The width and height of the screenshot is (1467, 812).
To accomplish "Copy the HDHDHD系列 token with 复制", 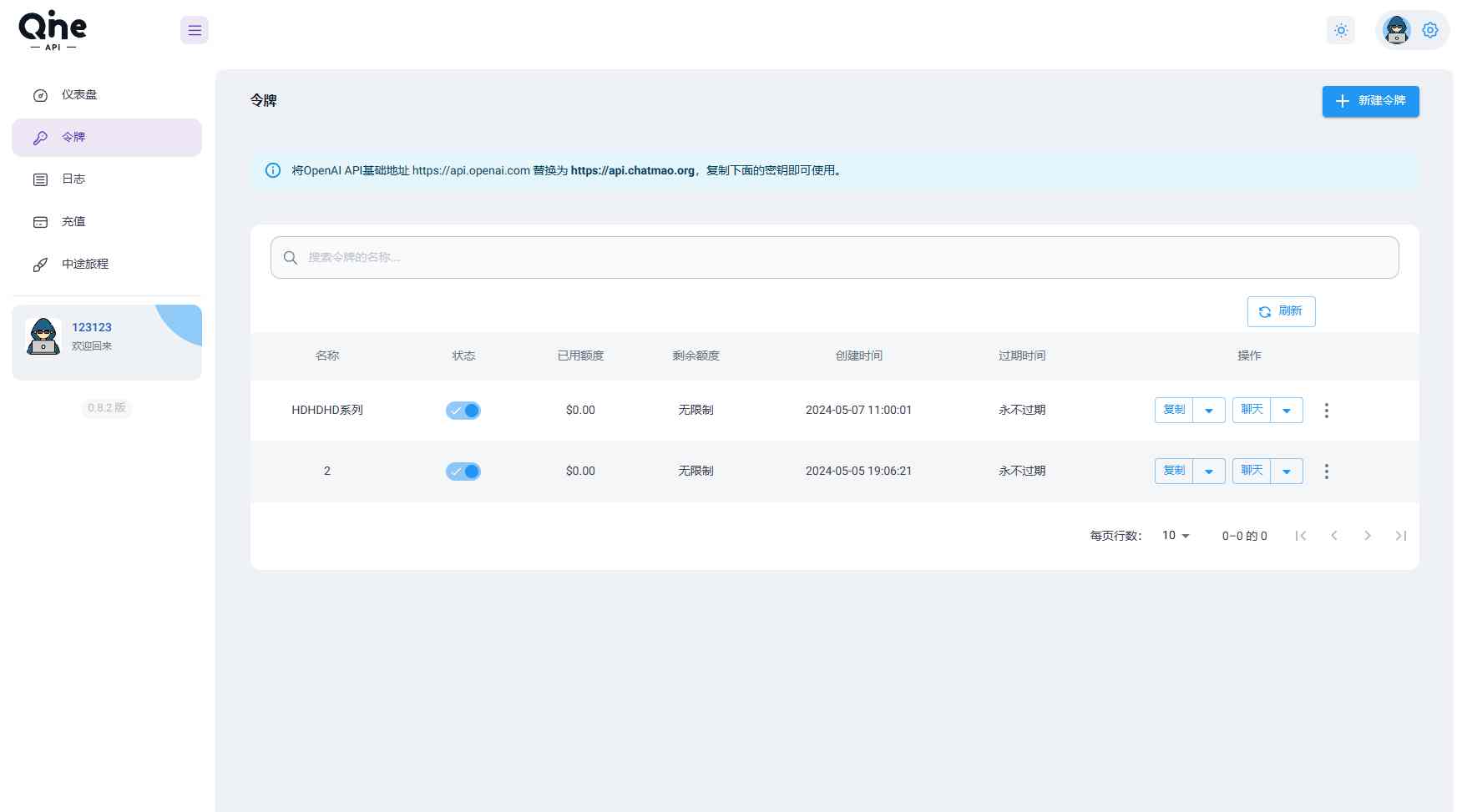I will tap(1174, 411).
